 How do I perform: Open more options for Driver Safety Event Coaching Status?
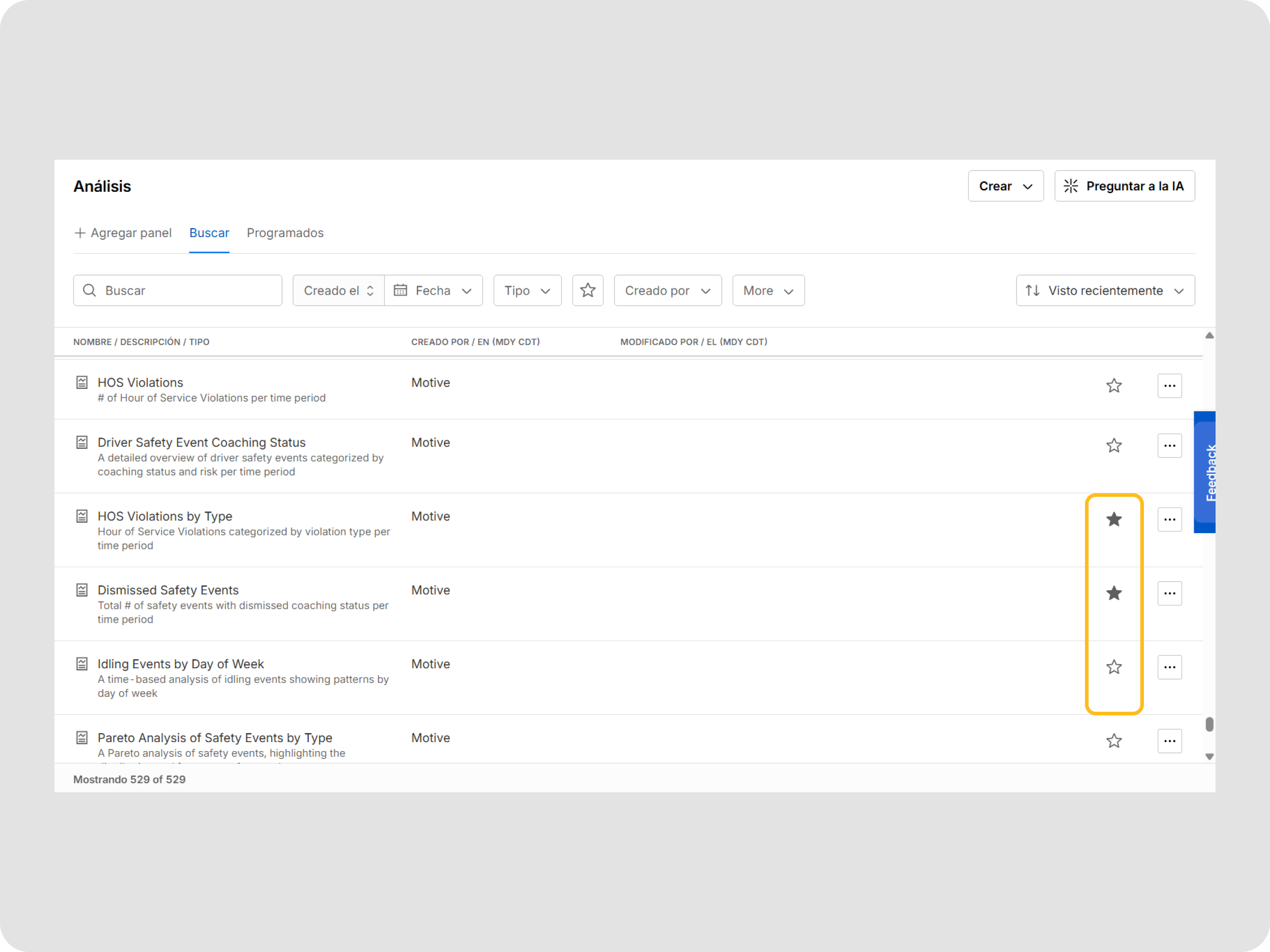[x=1169, y=445]
